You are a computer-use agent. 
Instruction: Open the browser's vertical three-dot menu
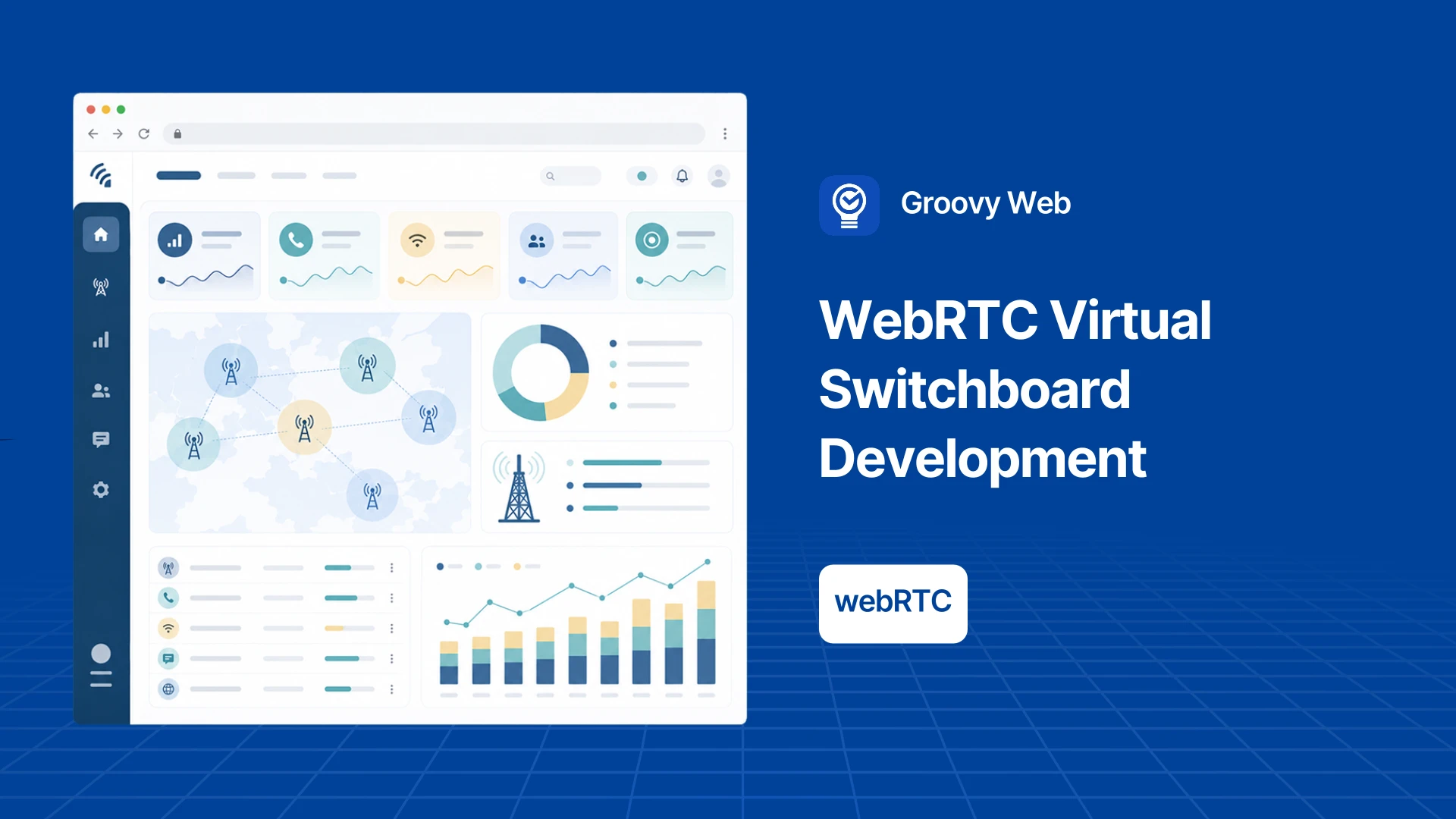point(725,133)
